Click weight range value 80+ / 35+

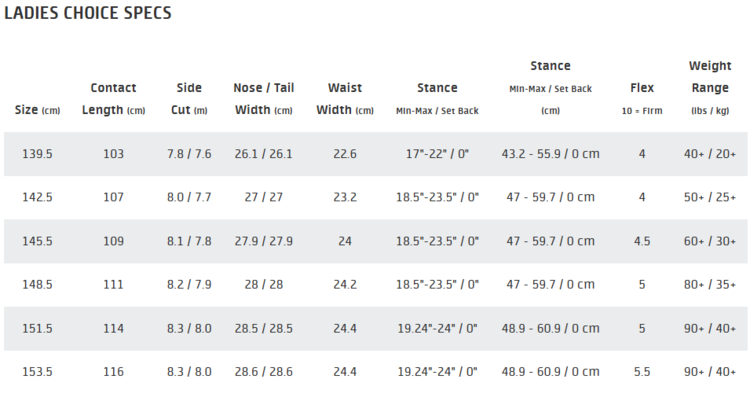[x=710, y=285]
